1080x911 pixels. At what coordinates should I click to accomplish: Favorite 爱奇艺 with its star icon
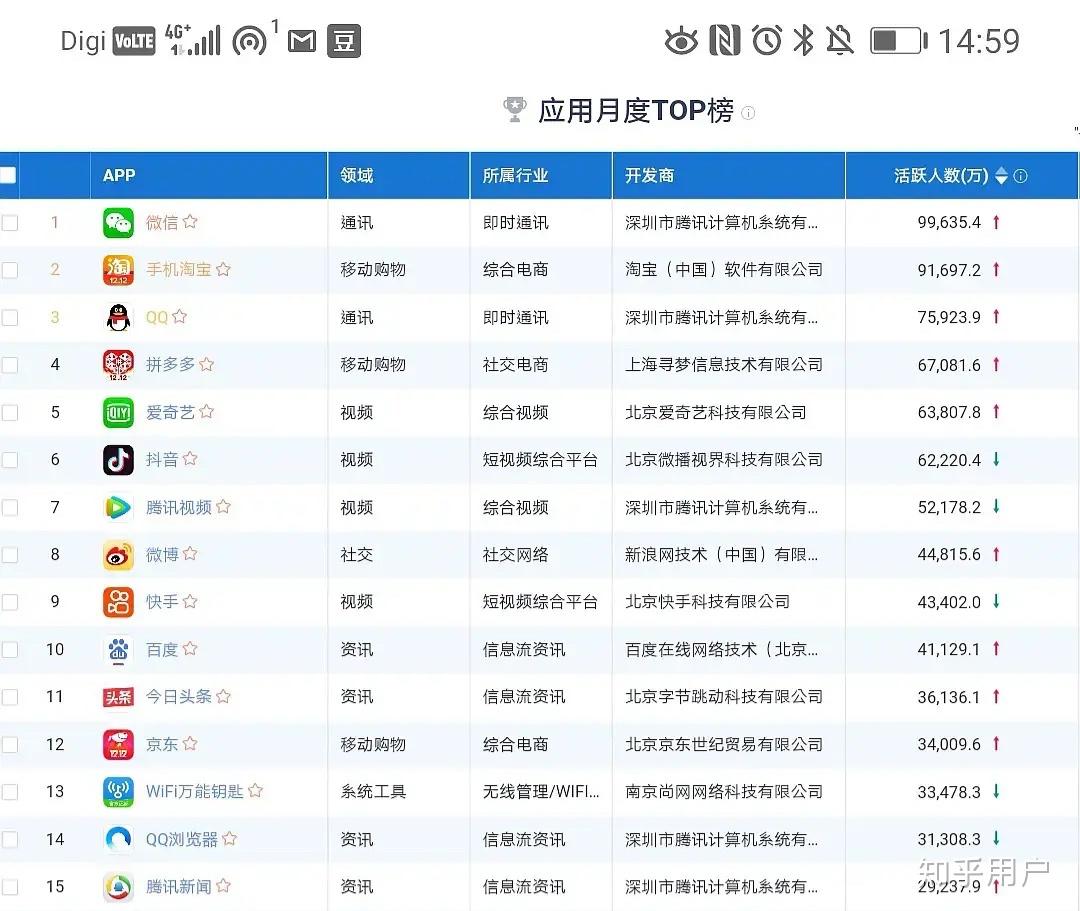point(207,412)
